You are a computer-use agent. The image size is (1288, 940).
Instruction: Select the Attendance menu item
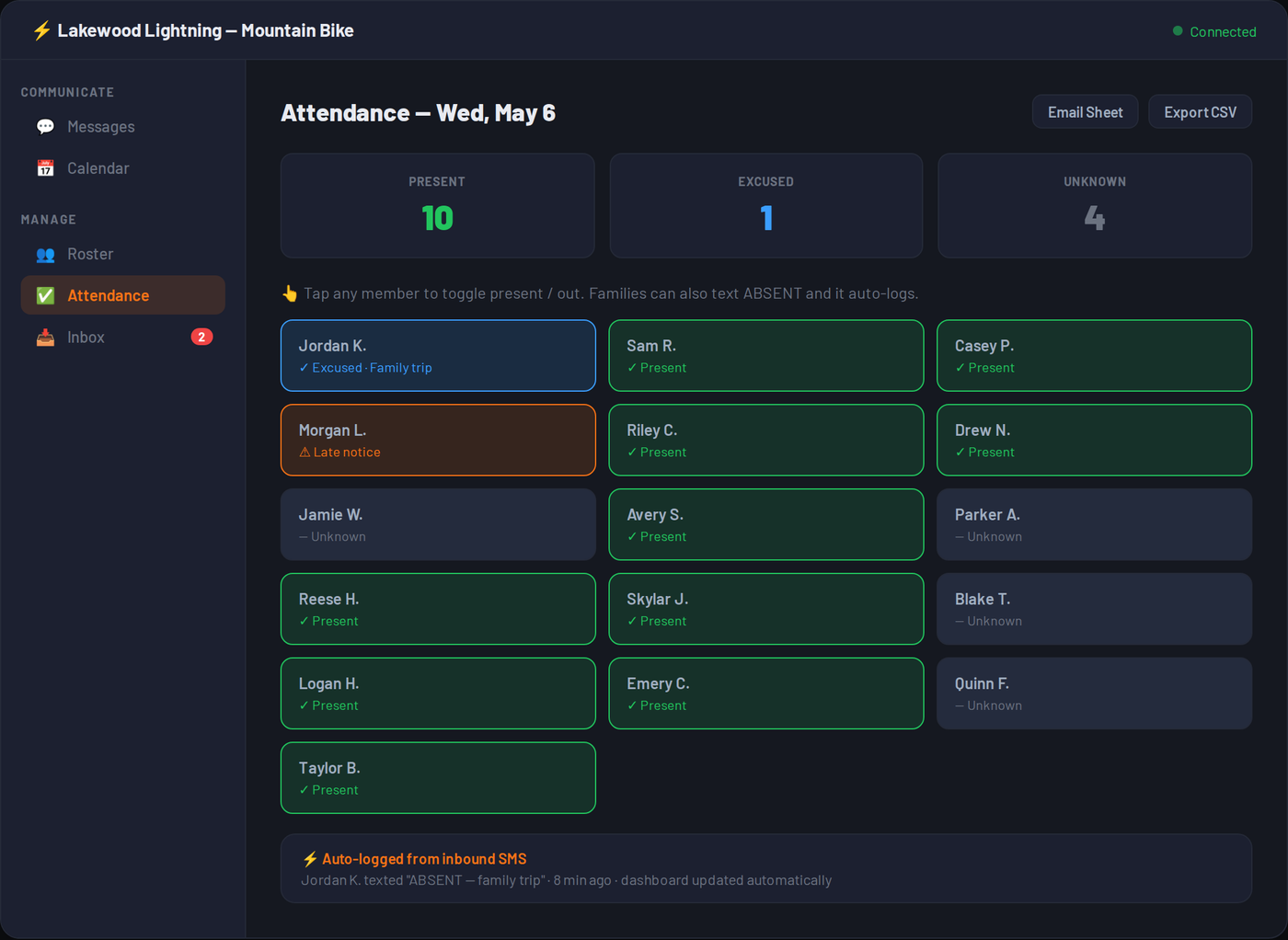pos(123,295)
